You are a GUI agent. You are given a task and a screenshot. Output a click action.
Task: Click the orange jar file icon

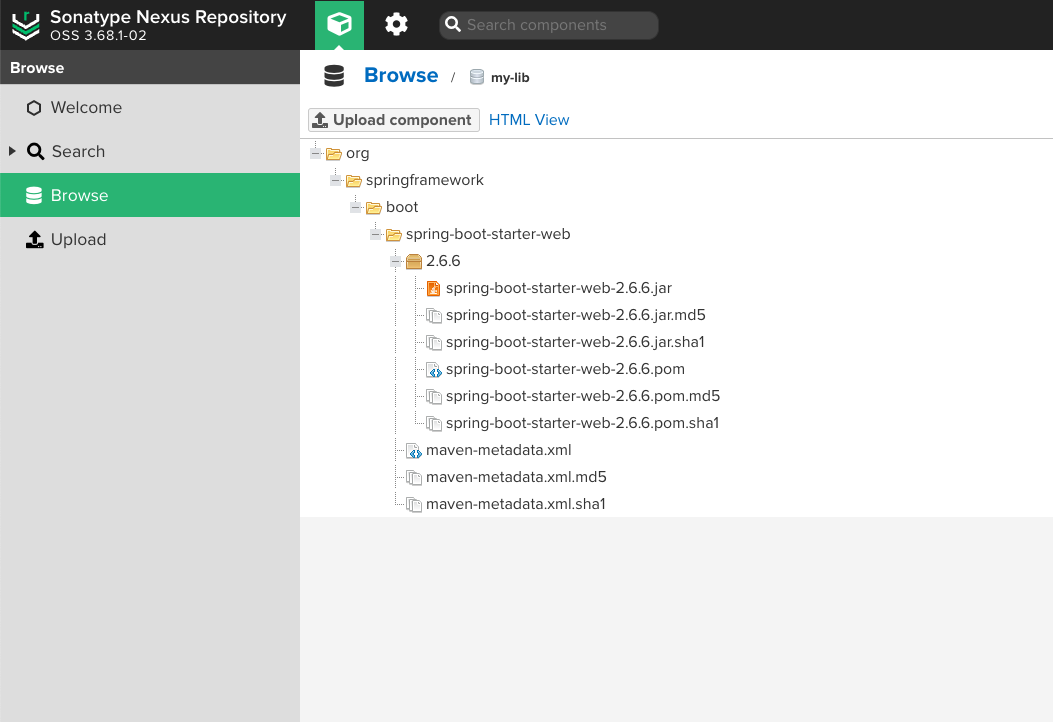point(434,288)
